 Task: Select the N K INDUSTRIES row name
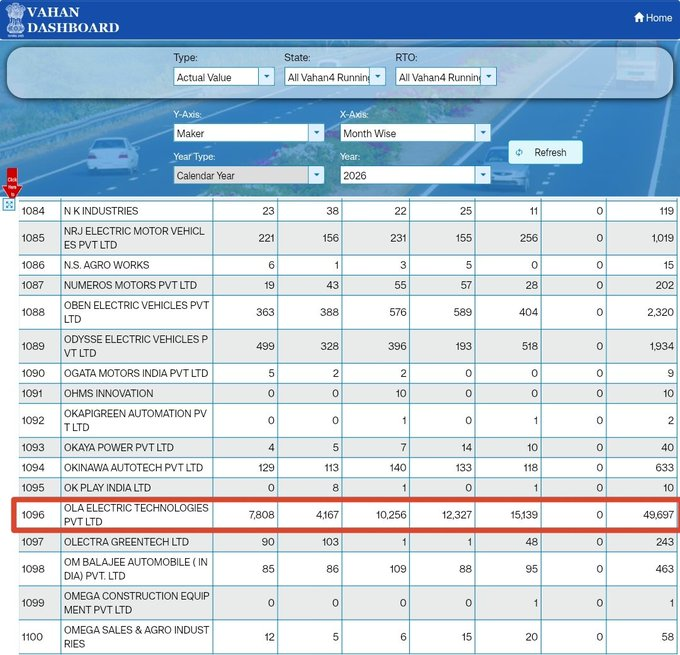click(x=101, y=211)
